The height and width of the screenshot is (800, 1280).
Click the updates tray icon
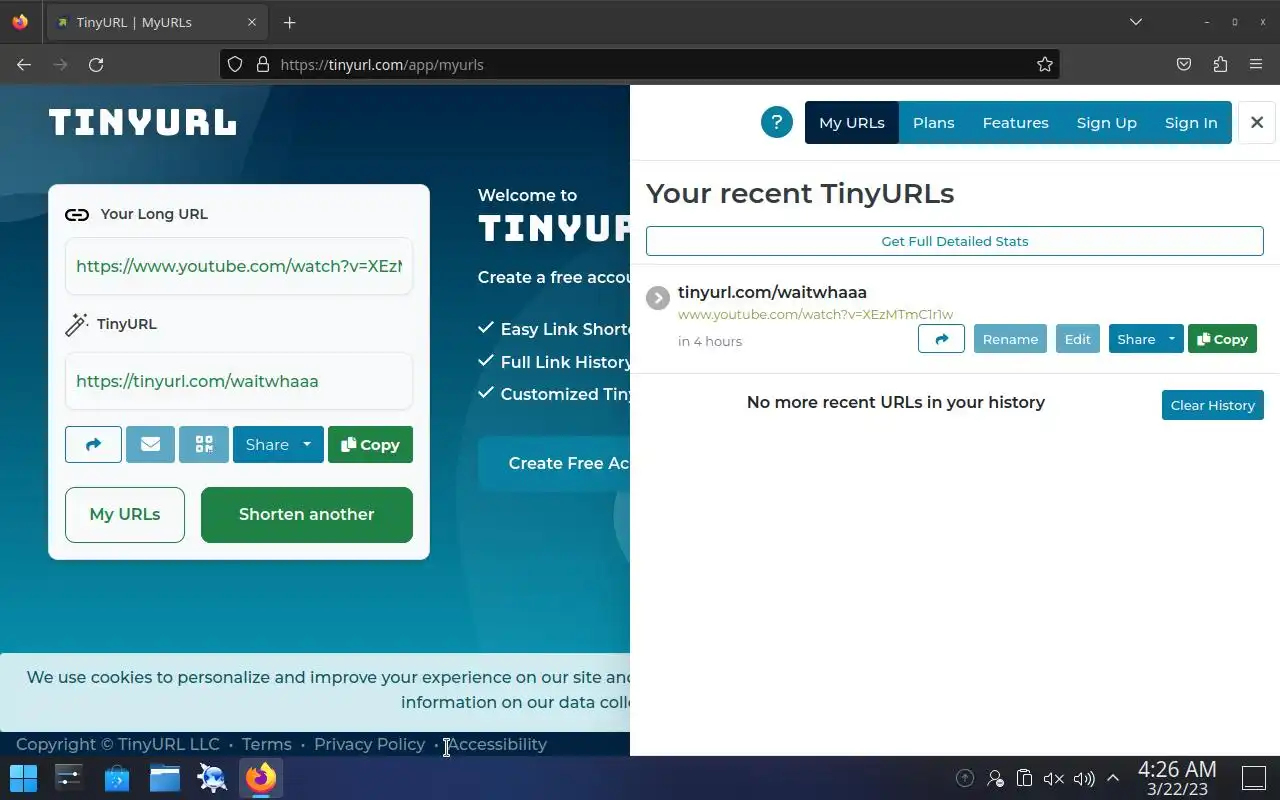tap(965, 778)
